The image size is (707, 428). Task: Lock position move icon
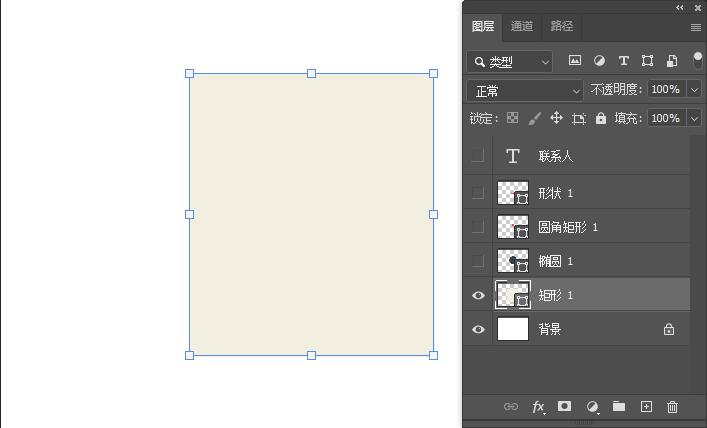[556, 118]
